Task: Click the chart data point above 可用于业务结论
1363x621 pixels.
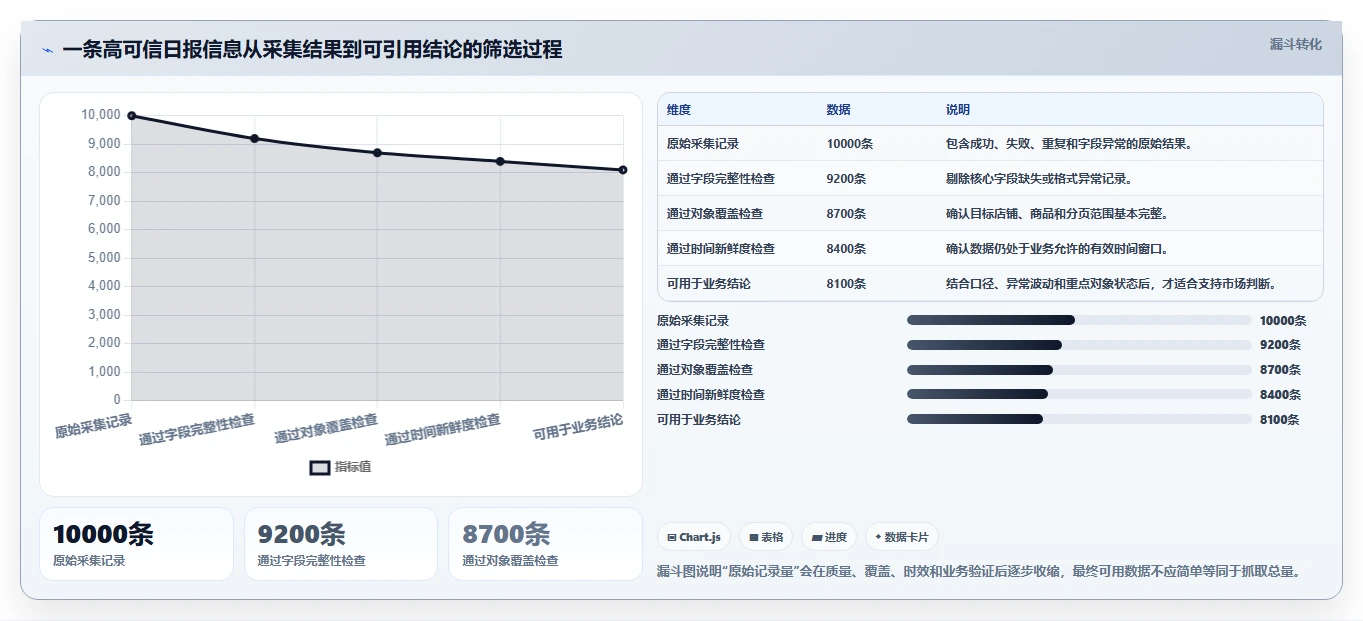Action: [x=623, y=170]
